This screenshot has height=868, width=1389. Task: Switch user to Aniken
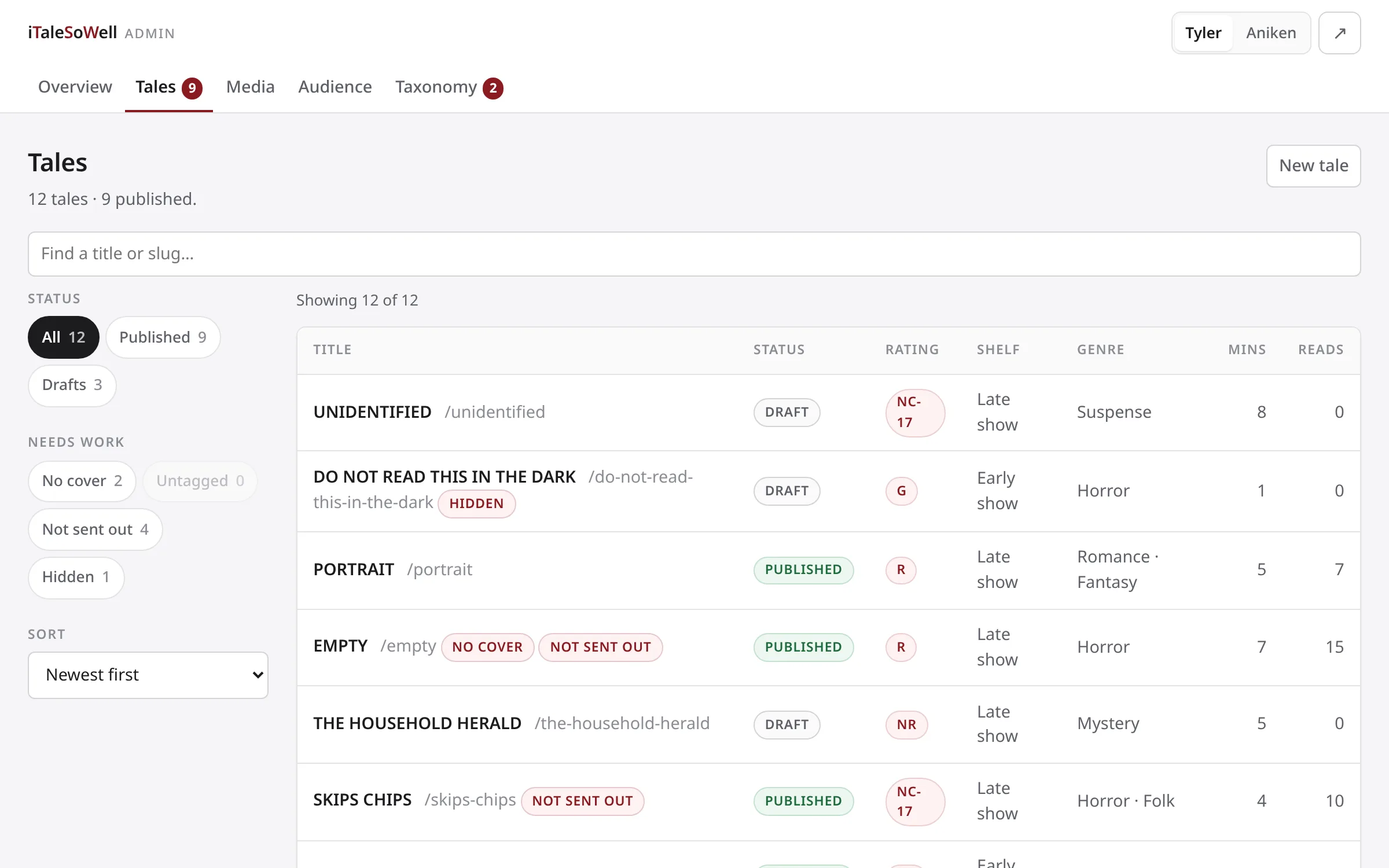(x=1271, y=33)
